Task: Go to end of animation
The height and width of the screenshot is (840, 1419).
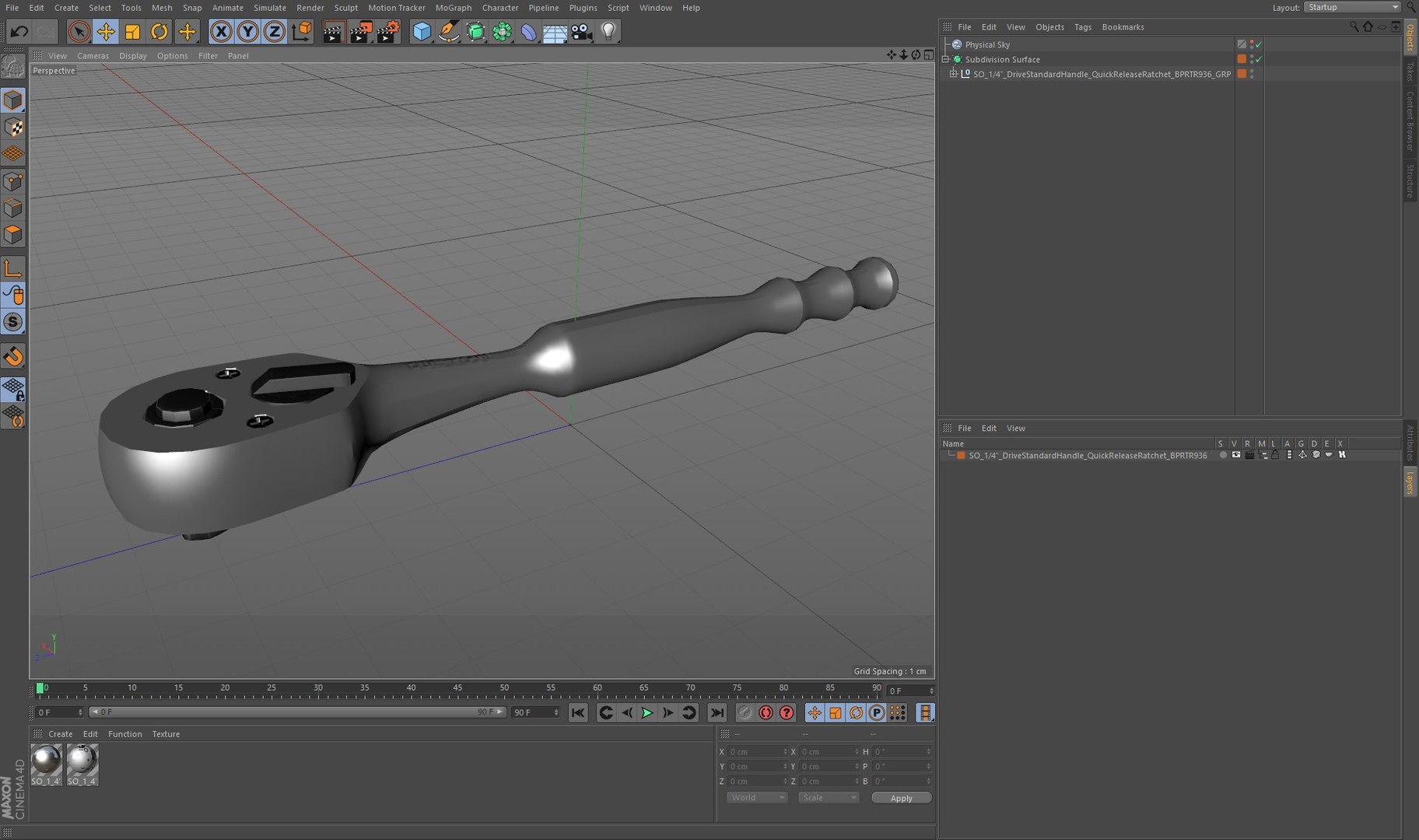Action: point(717,712)
